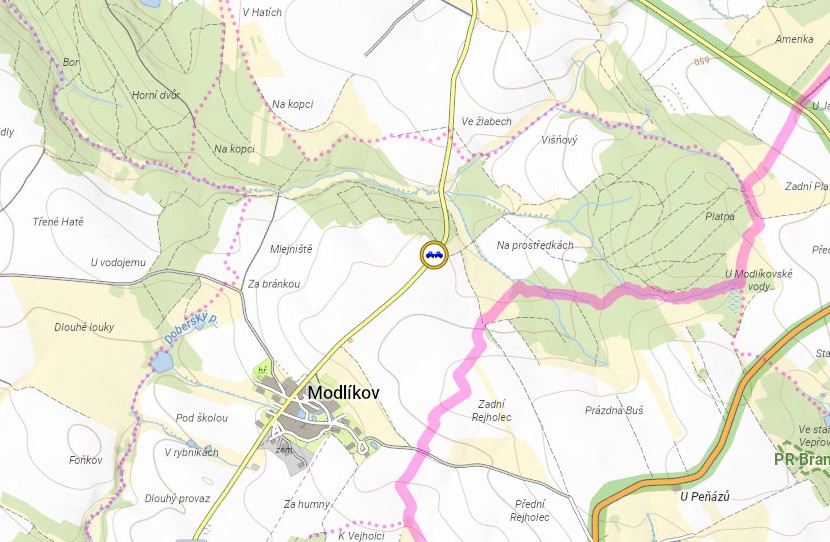
Task: Select the Zadní Rejholec field label
Action: (x=492, y=411)
